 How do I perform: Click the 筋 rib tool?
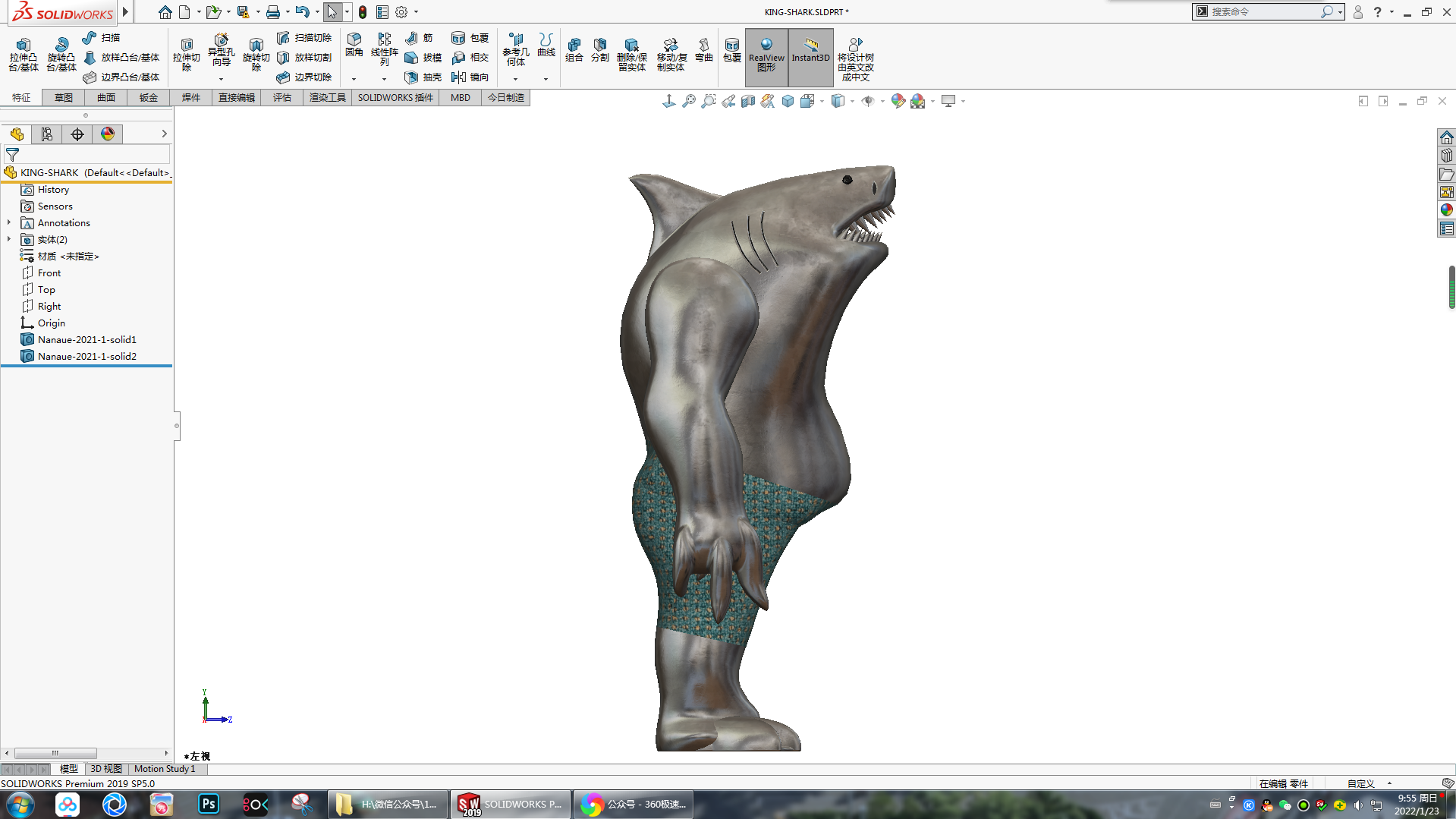[x=419, y=37]
